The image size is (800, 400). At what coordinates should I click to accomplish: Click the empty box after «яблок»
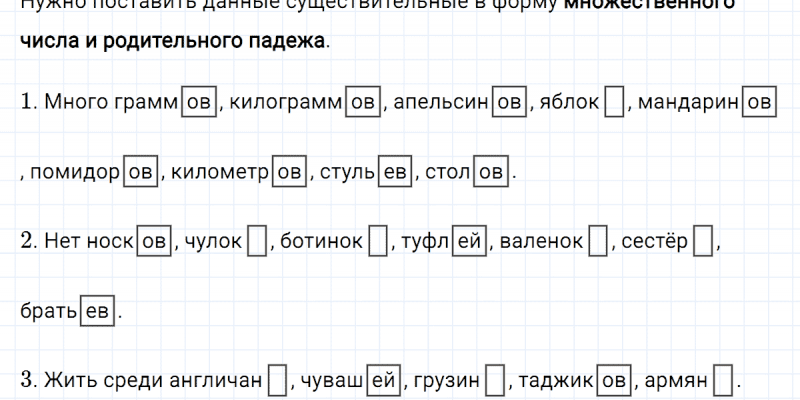pyautogui.click(x=615, y=102)
